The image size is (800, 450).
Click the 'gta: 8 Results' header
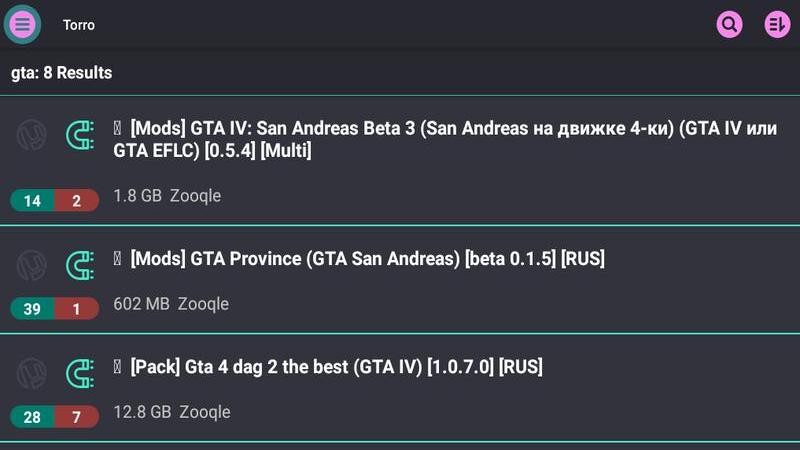[62, 73]
